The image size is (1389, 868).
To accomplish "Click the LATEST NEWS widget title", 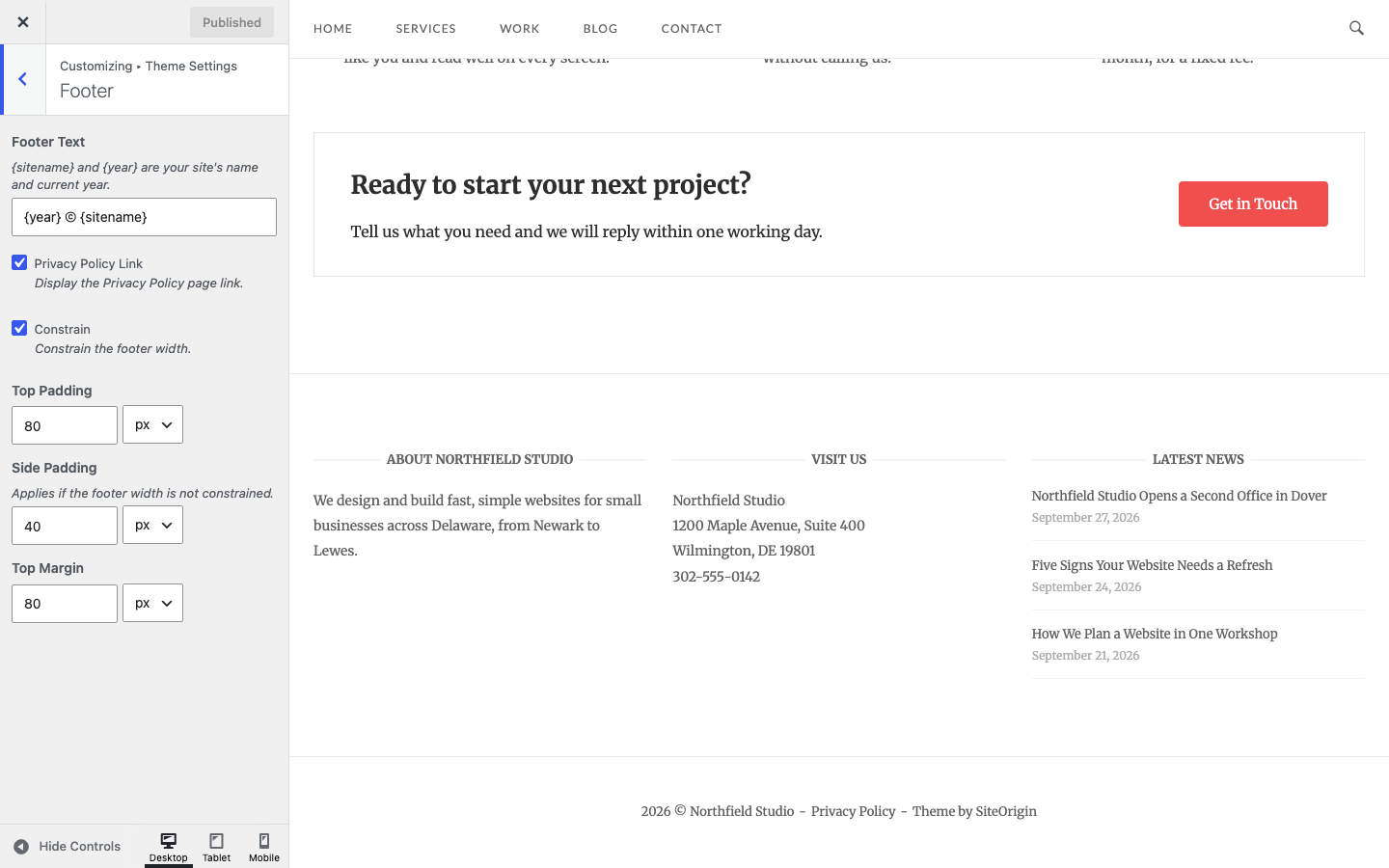I will pyautogui.click(x=1198, y=459).
